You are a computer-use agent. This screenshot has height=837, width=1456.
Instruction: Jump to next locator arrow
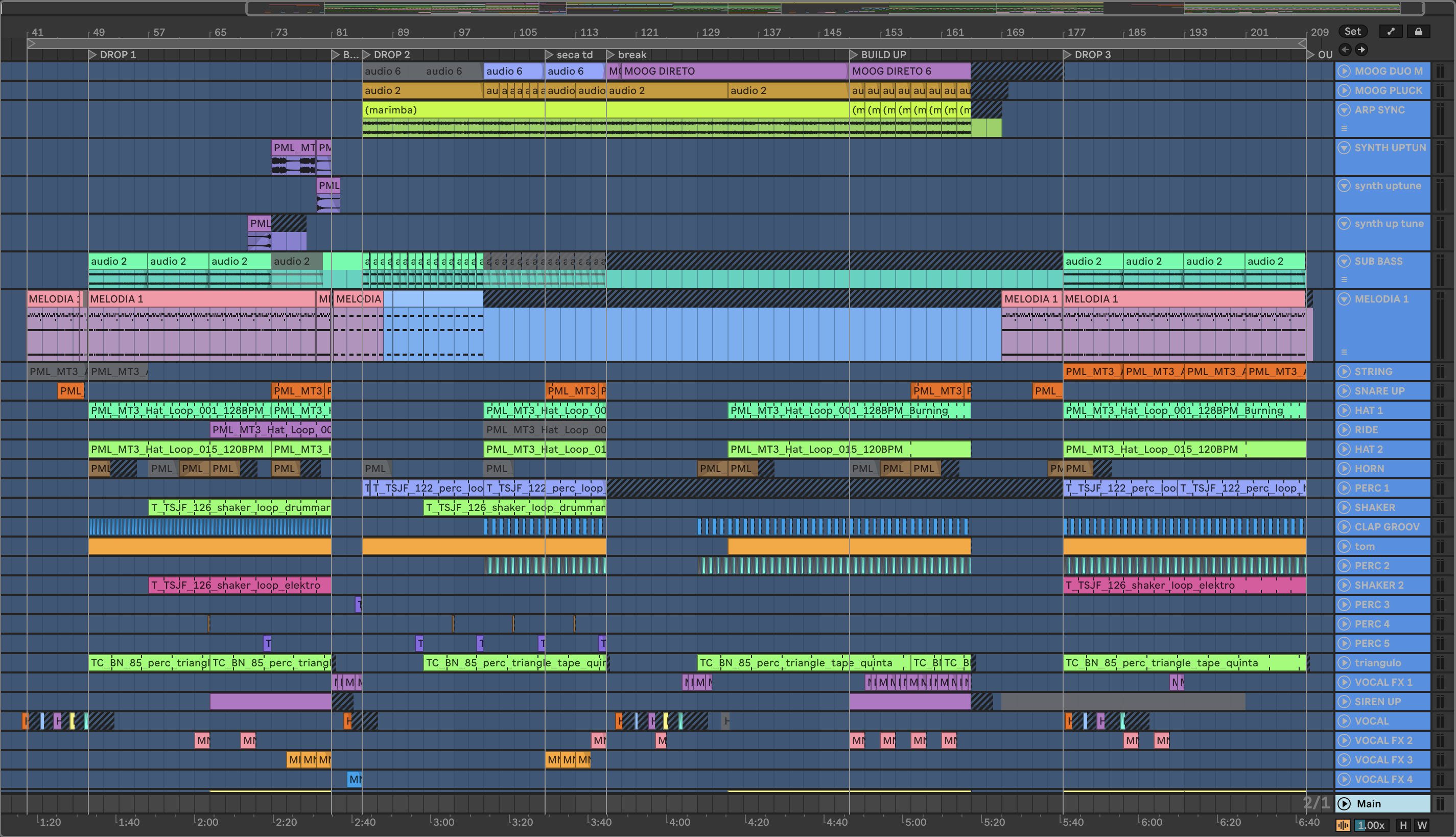(x=1361, y=50)
